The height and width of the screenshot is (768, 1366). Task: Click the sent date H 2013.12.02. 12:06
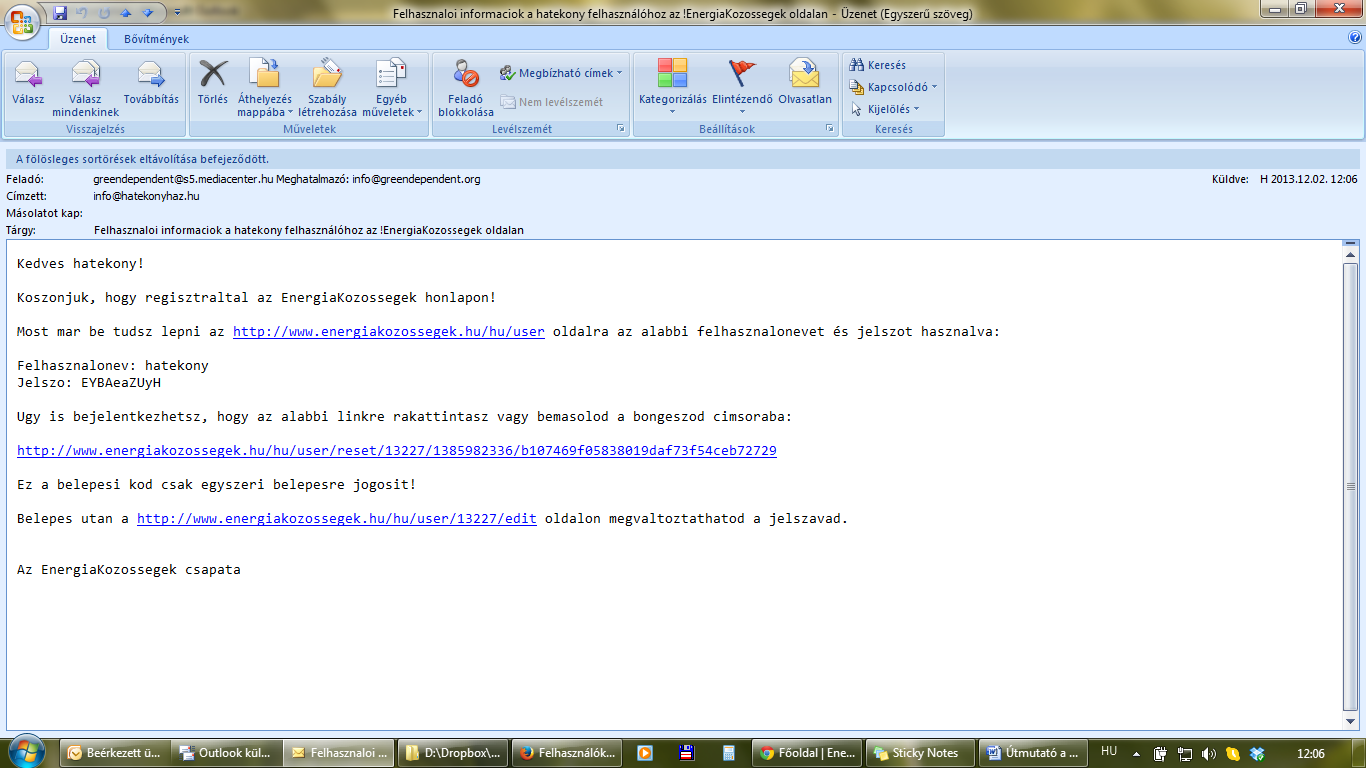click(1308, 180)
